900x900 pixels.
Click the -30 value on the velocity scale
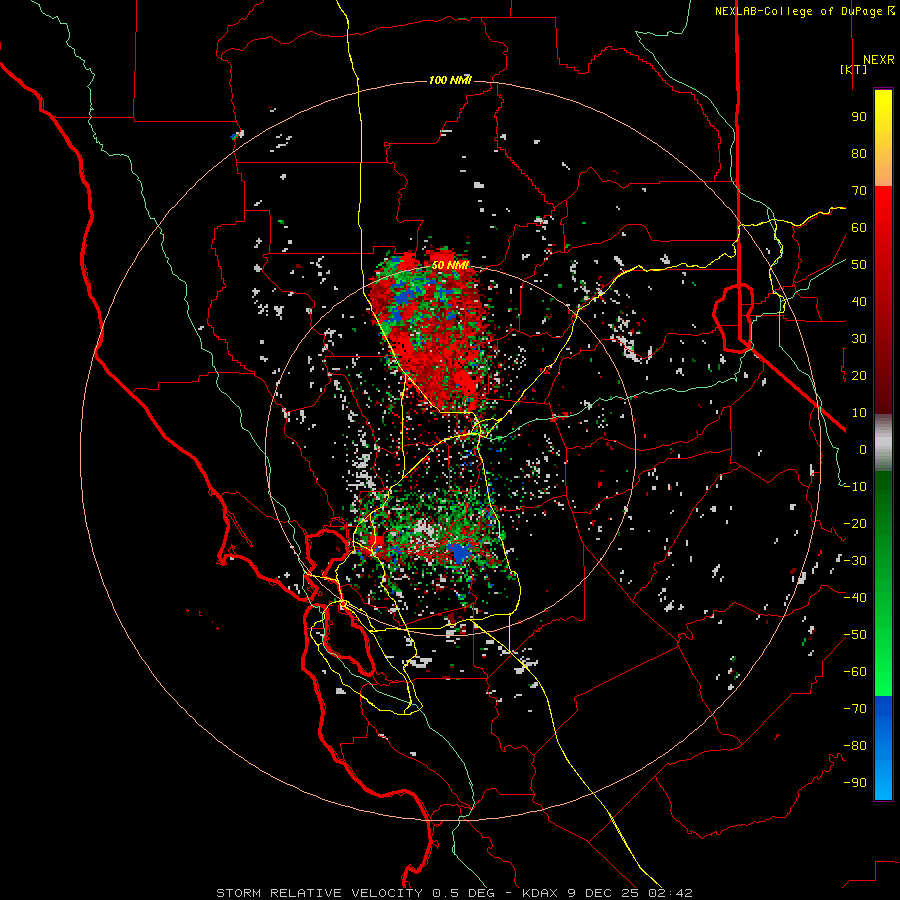click(x=855, y=561)
